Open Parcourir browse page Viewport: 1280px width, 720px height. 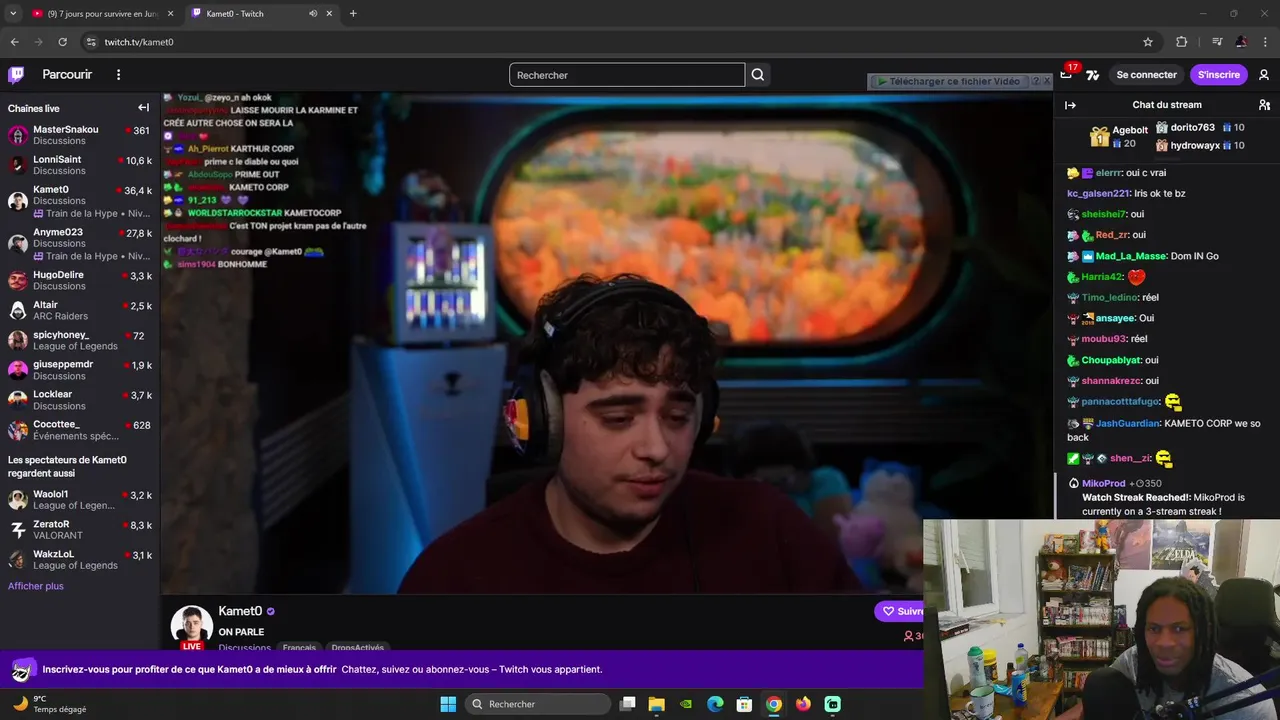coord(67,75)
